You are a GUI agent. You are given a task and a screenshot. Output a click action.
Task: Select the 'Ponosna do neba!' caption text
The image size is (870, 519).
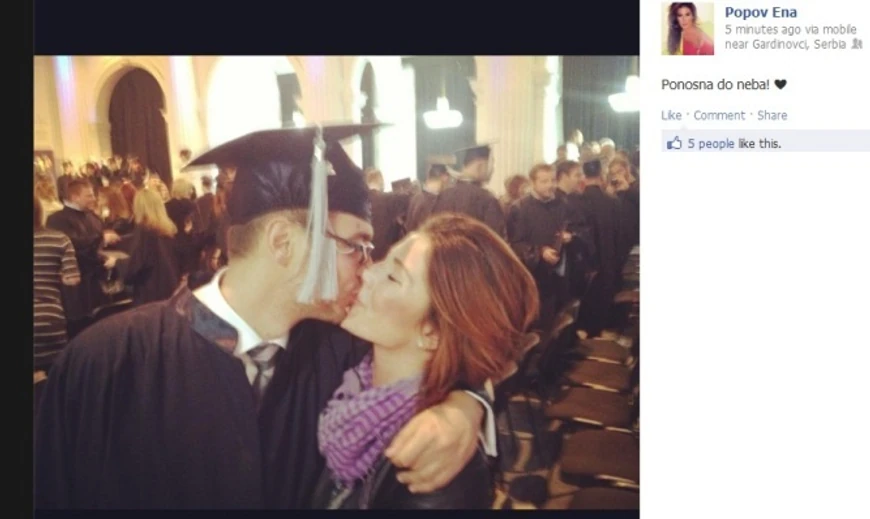[715, 84]
